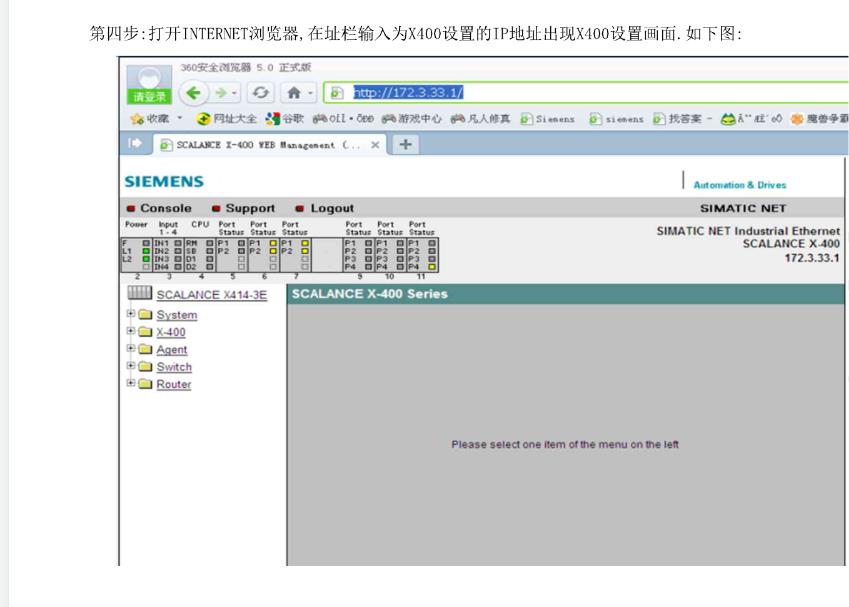The width and height of the screenshot is (849, 607).
Task: Go to the browser Home icon
Action: click(x=294, y=92)
